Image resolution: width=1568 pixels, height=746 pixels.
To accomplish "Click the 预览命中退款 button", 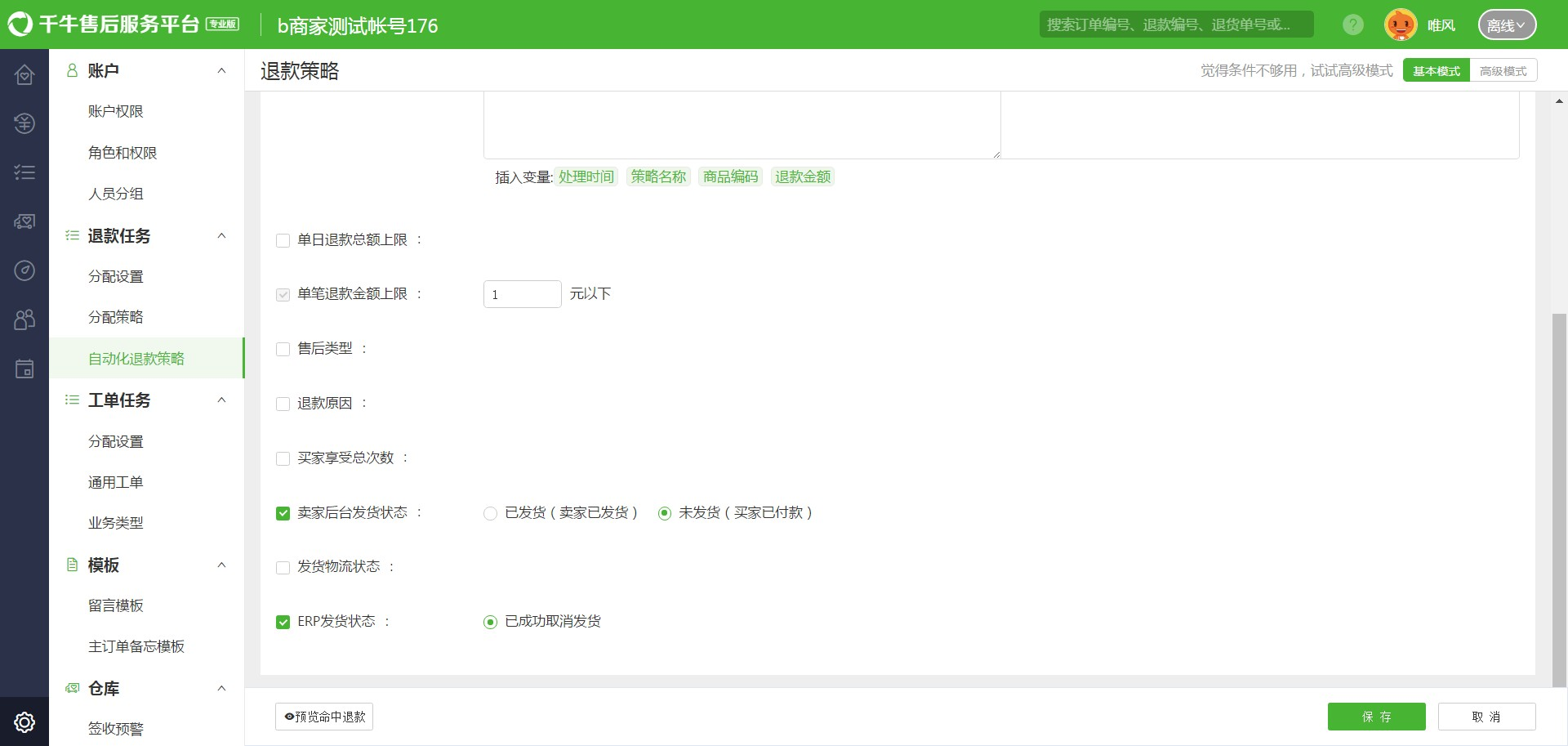I will coord(324,717).
